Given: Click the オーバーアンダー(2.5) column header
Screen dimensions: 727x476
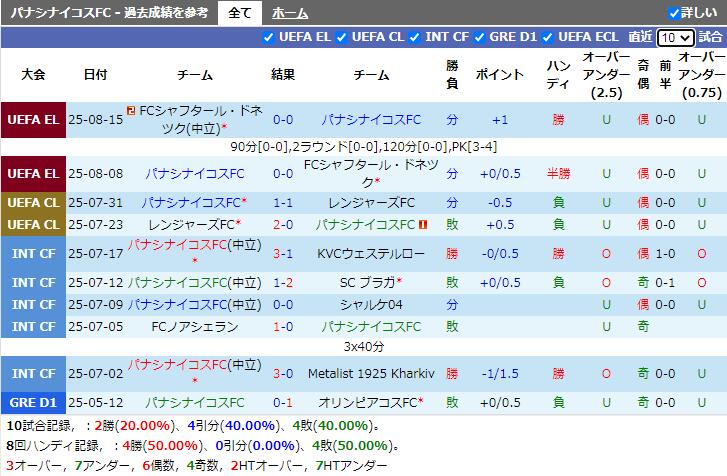Looking at the screenshot, I should pos(606,74).
